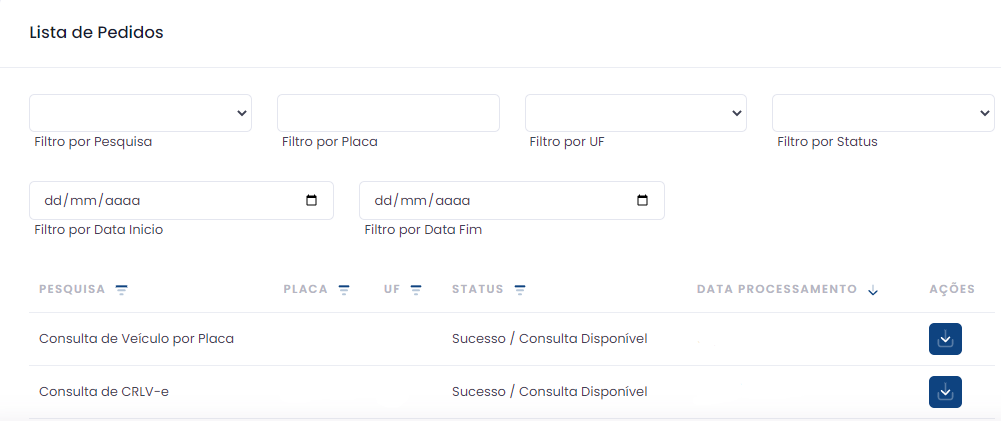Download the Consulta de Veículo por Placa result
1001x421 pixels.
tap(945, 340)
